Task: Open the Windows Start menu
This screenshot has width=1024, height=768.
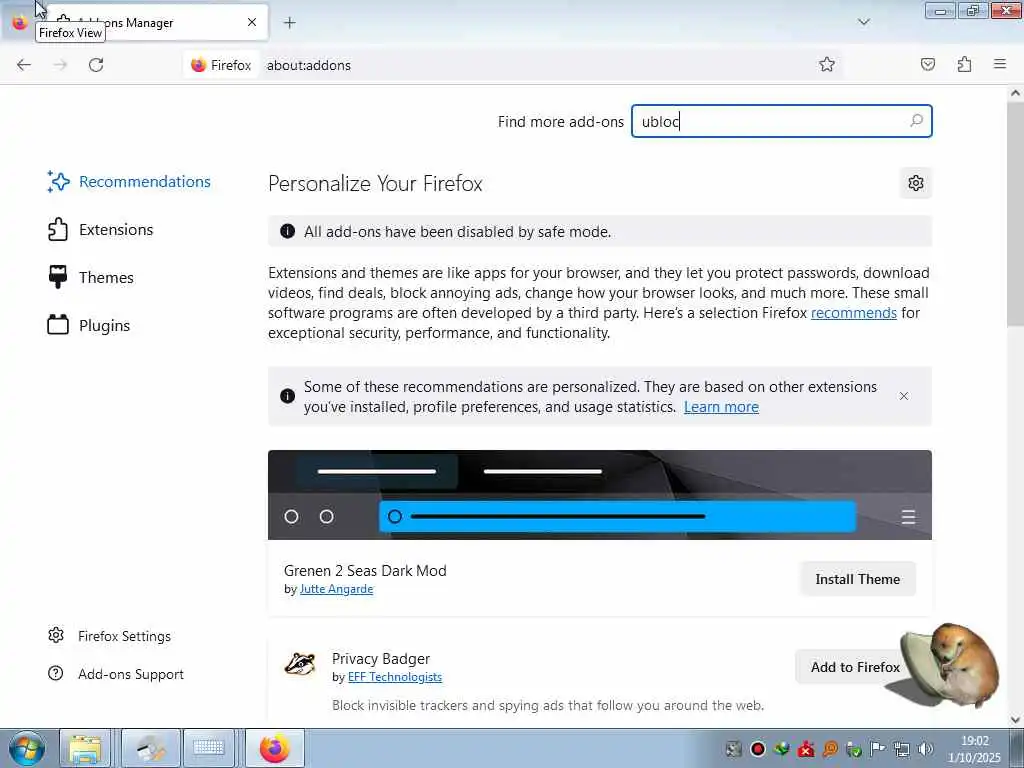Action: [x=27, y=748]
